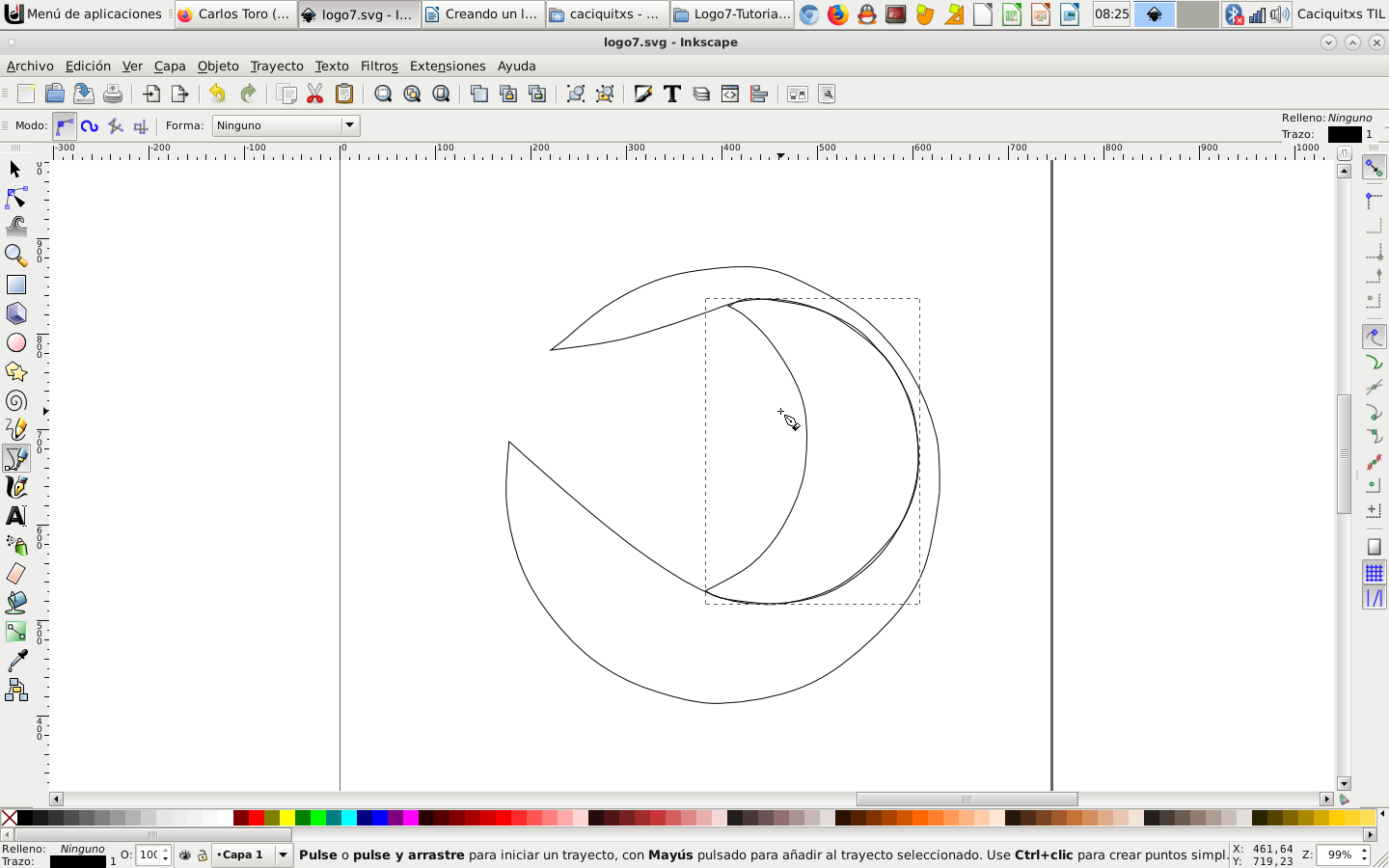Viewport: 1389px width, 868px height.
Task: Click the Cut scissors icon
Action: (315, 94)
